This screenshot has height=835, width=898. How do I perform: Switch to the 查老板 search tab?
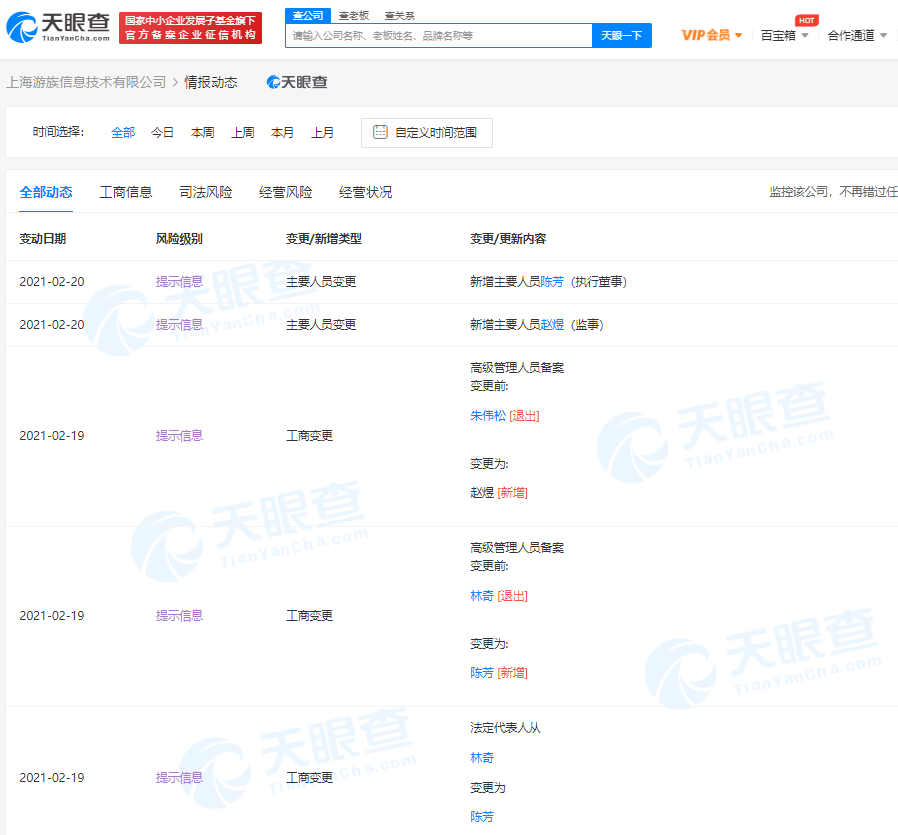point(354,15)
